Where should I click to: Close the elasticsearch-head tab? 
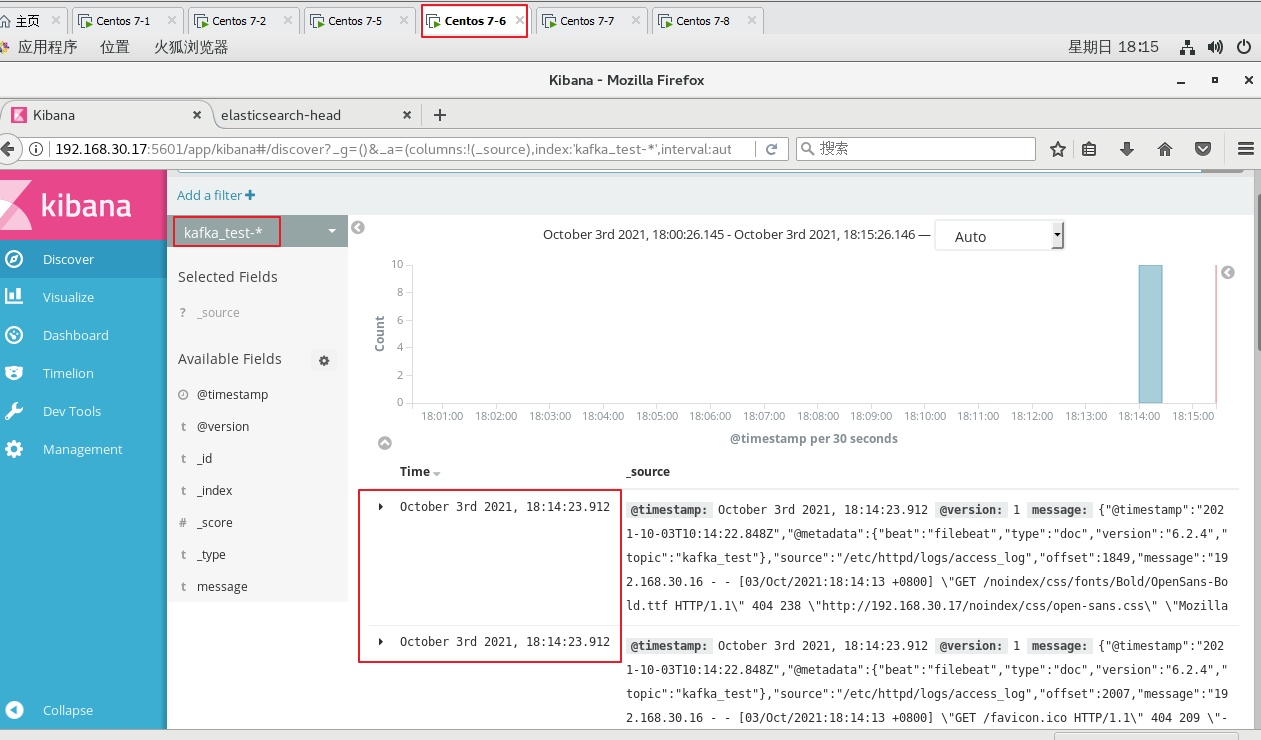coord(406,115)
